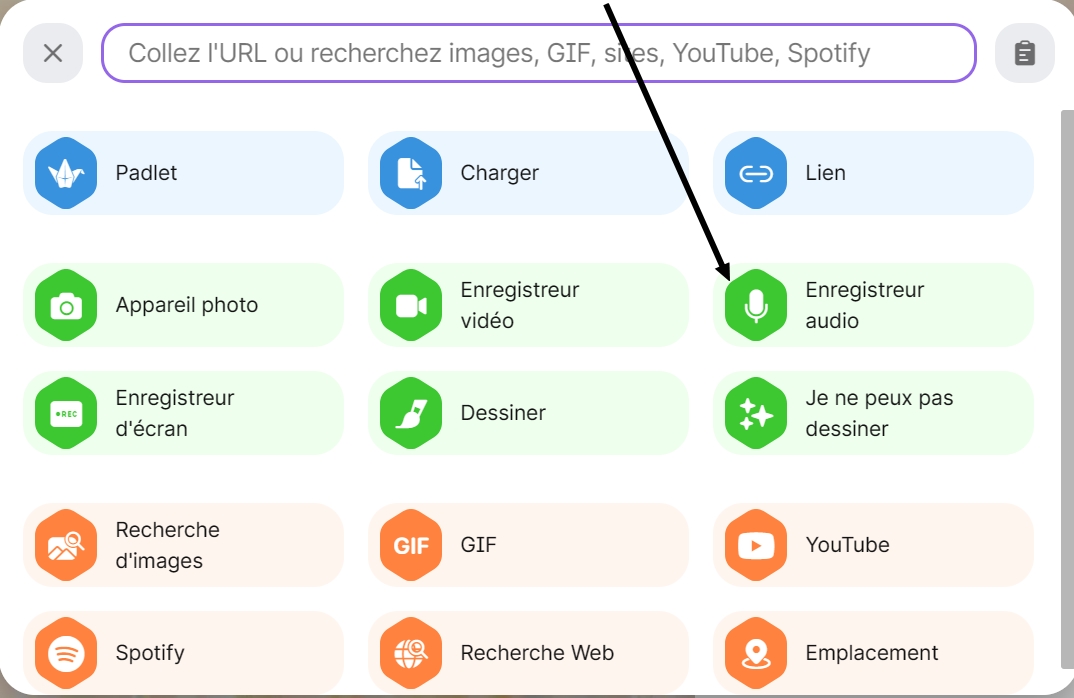Click the Enregistreur audio microphone icon

756,306
